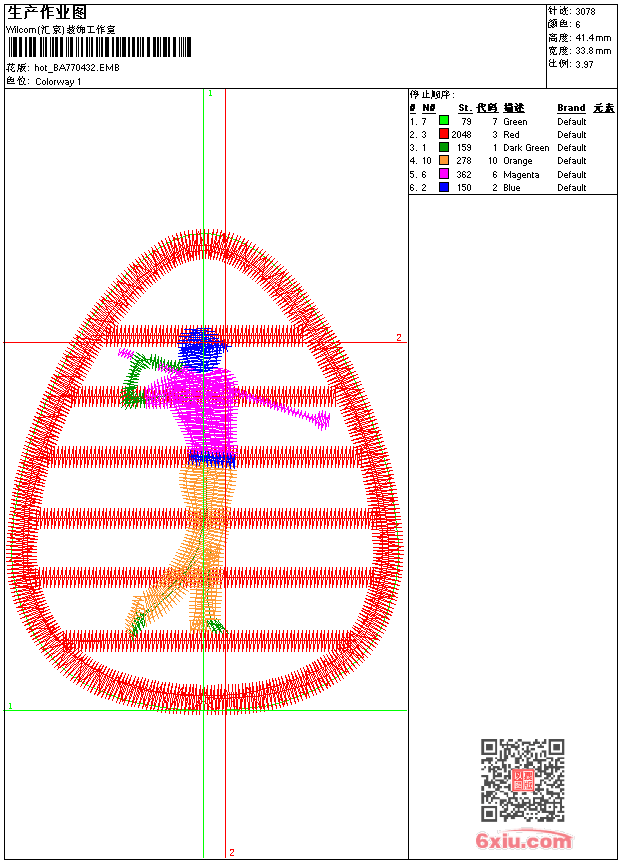
Task: Click the Colorway 1 label
Action: [x=58, y=81]
